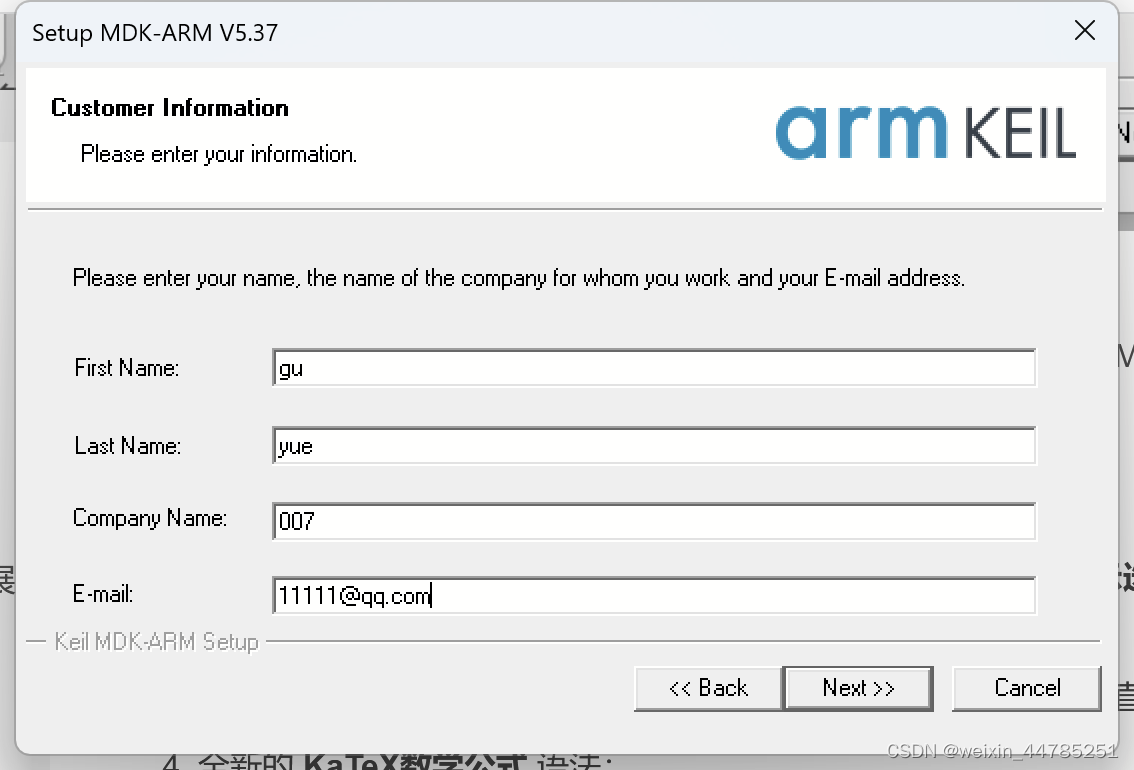This screenshot has width=1134, height=770.
Task: Click the 'Please enter your information.' text
Action: pyautogui.click(x=218, y=154)
